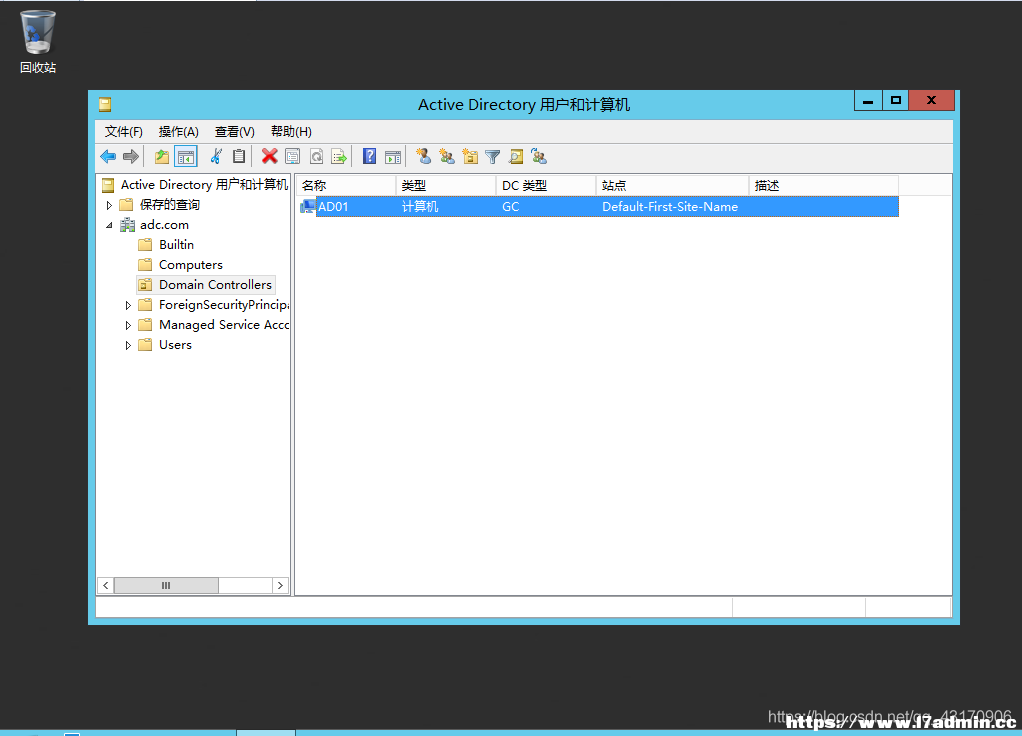Go up one level with the folder arrow icon
1022x736 pixels.
pyautogui.click(x=162, y=156)
